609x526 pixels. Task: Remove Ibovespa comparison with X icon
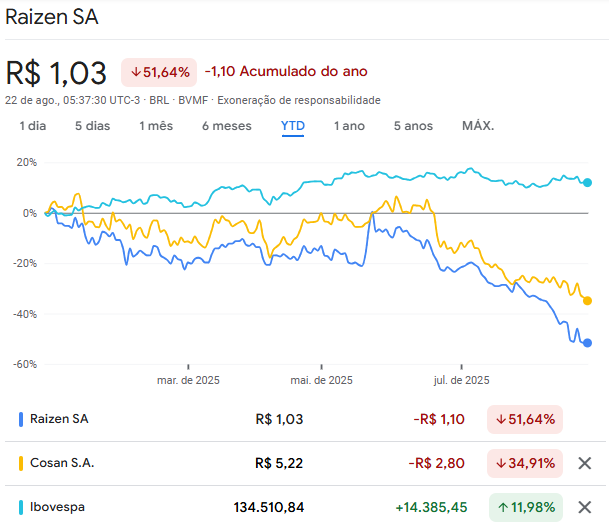(585, 507)
